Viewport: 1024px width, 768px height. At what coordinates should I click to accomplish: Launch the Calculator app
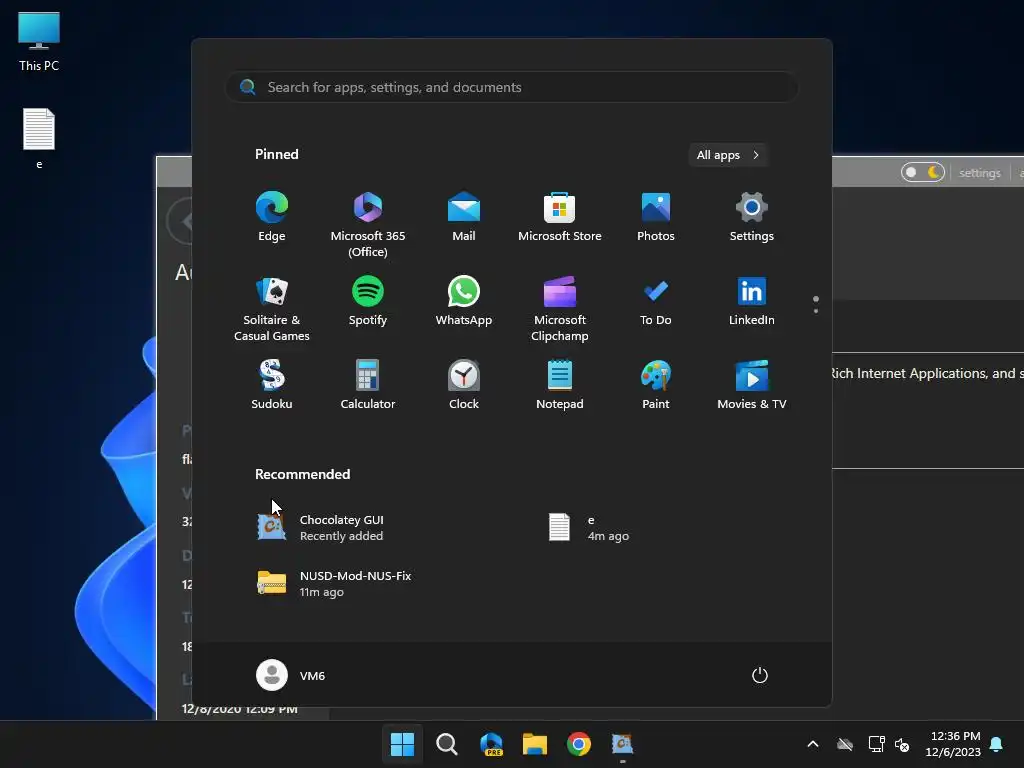pos(368,385)
